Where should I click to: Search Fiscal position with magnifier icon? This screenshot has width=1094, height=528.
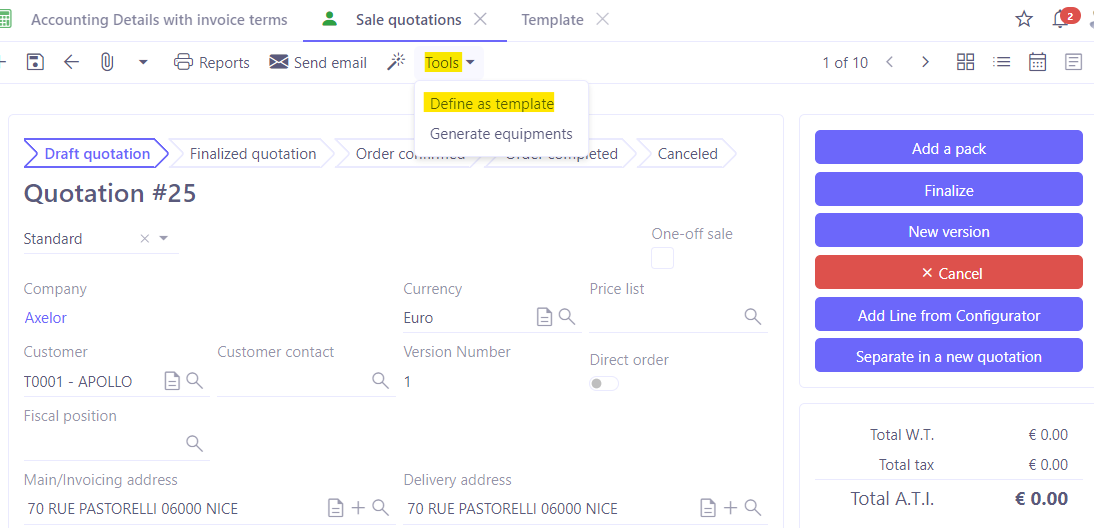(x=195, y=444)
